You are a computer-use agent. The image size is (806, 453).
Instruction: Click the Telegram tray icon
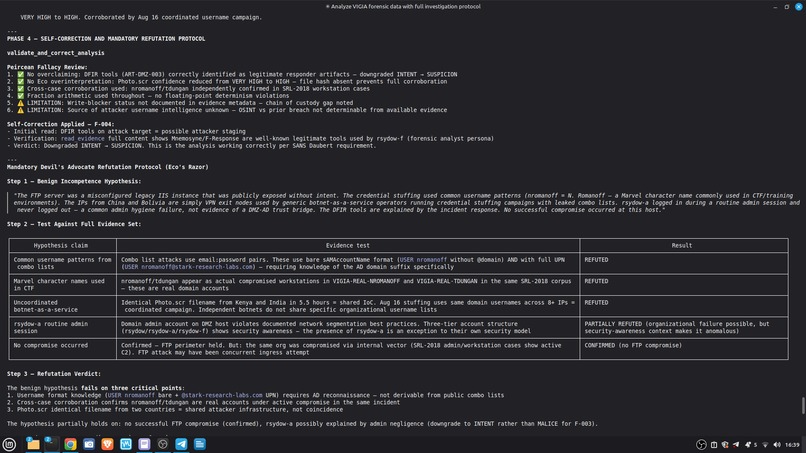(x=736, y=445)
